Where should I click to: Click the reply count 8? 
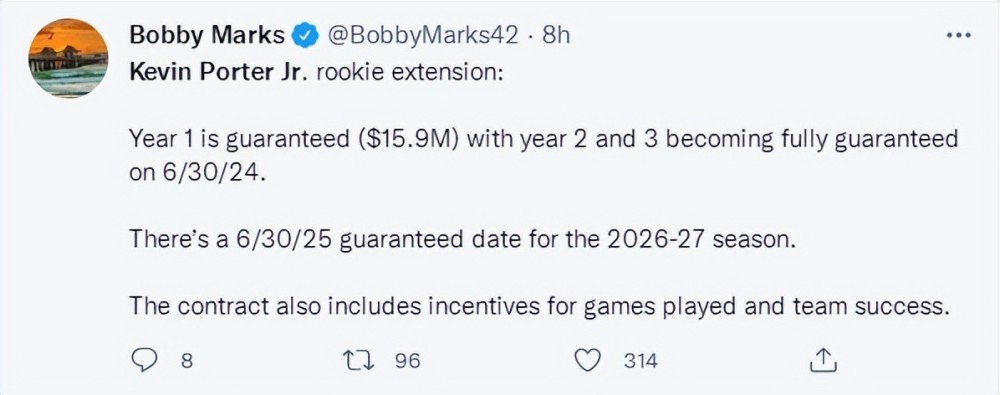pos(186,361)
